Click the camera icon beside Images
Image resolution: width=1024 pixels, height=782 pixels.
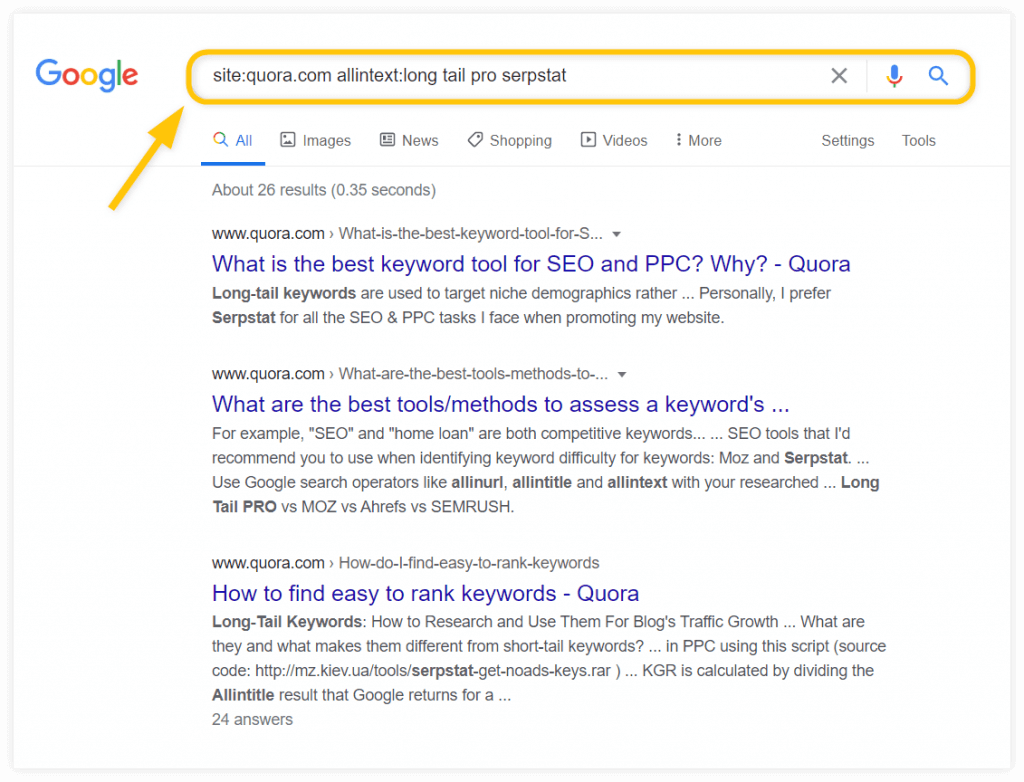pyautogui.click(x=286, y=140)
